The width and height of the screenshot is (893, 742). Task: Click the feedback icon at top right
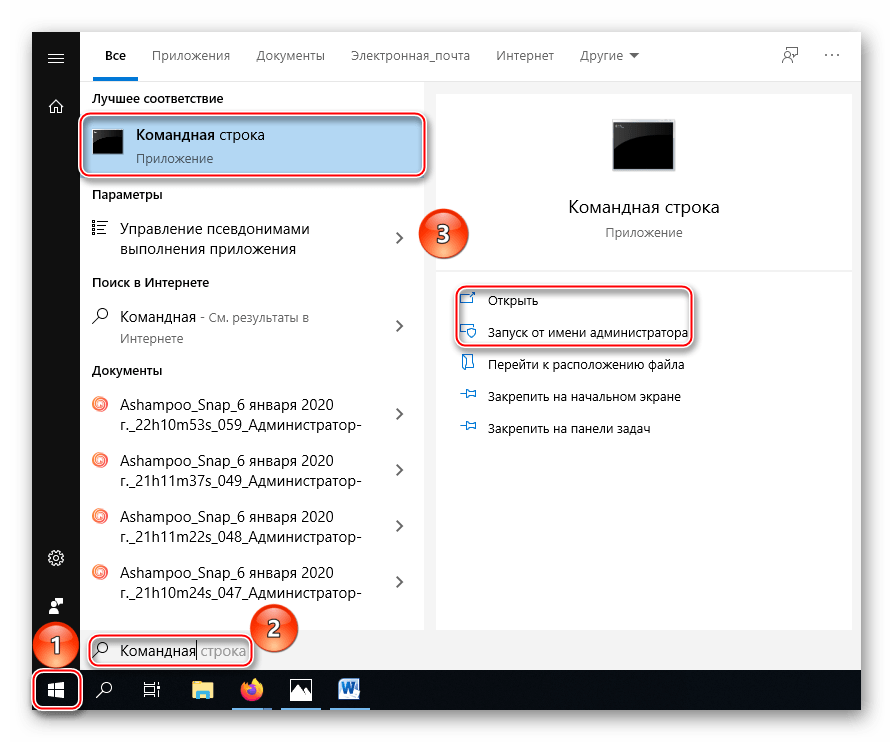[790, 56]
